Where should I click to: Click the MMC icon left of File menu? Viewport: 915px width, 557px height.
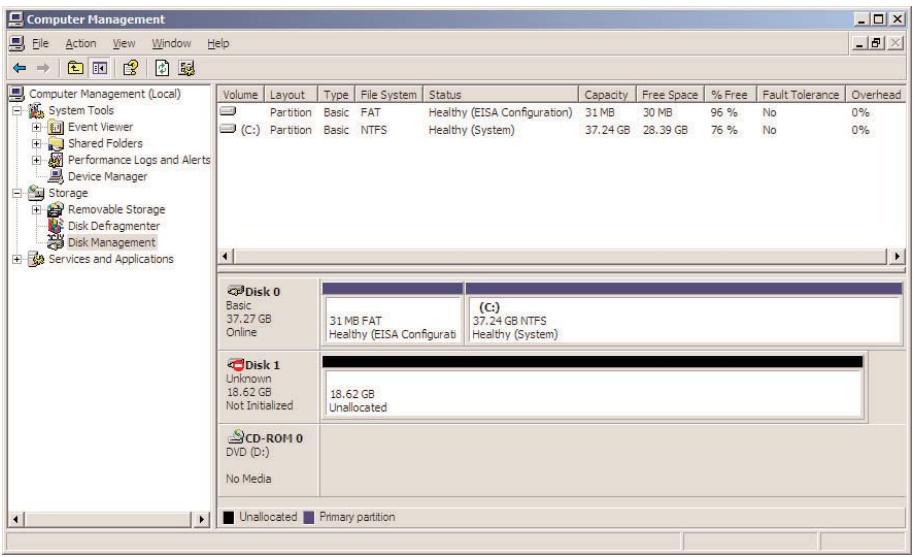pyautogui.click(x=17, y=43)
